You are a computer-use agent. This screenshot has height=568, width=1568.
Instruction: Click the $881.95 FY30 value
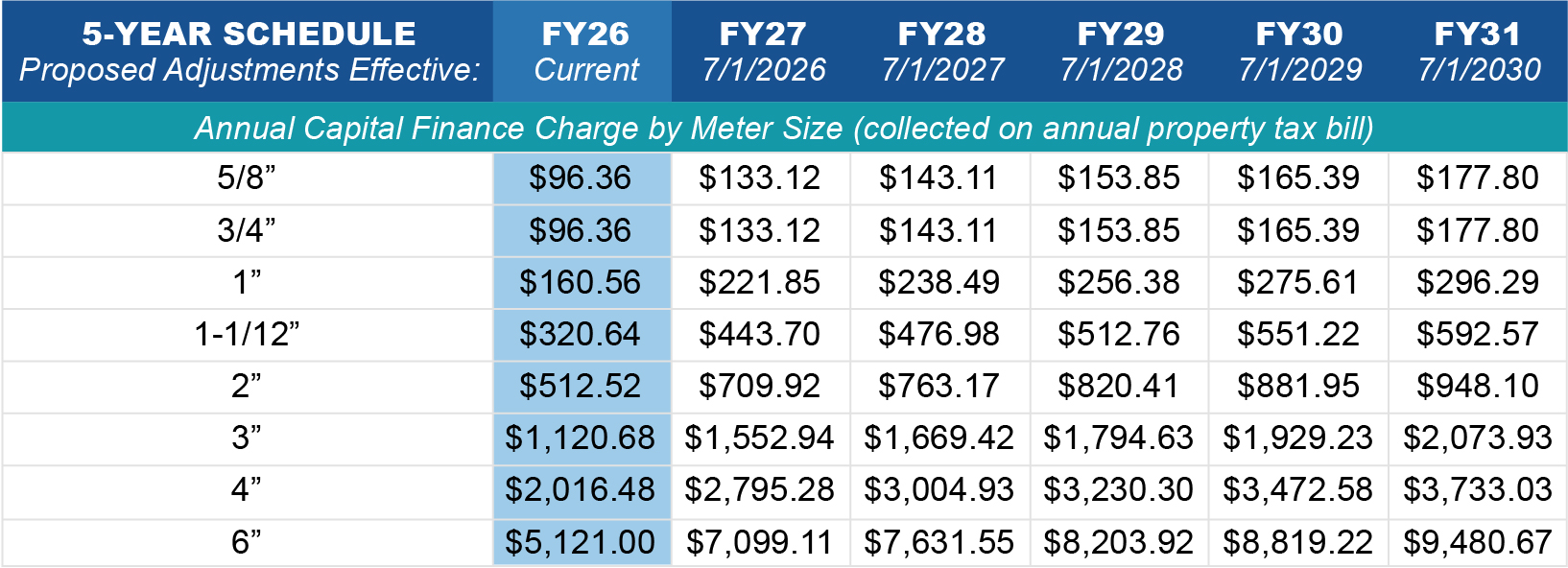pyautogui.click(x=1297, y=387)
